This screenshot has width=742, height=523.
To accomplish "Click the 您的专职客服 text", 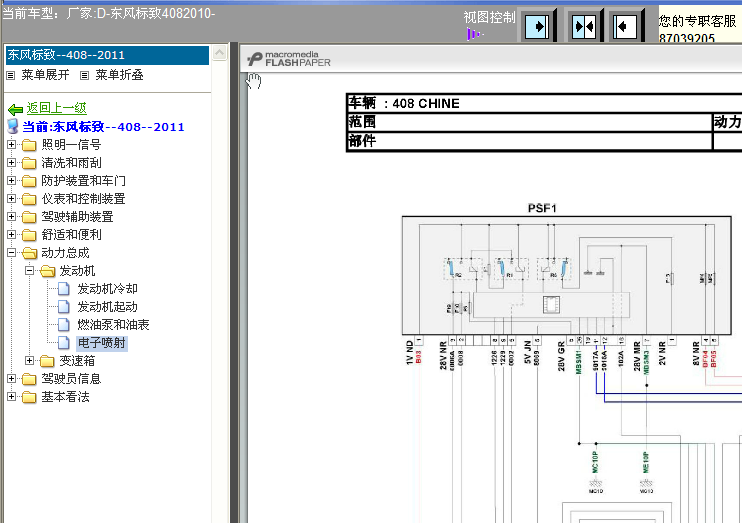I will (698, 21).
